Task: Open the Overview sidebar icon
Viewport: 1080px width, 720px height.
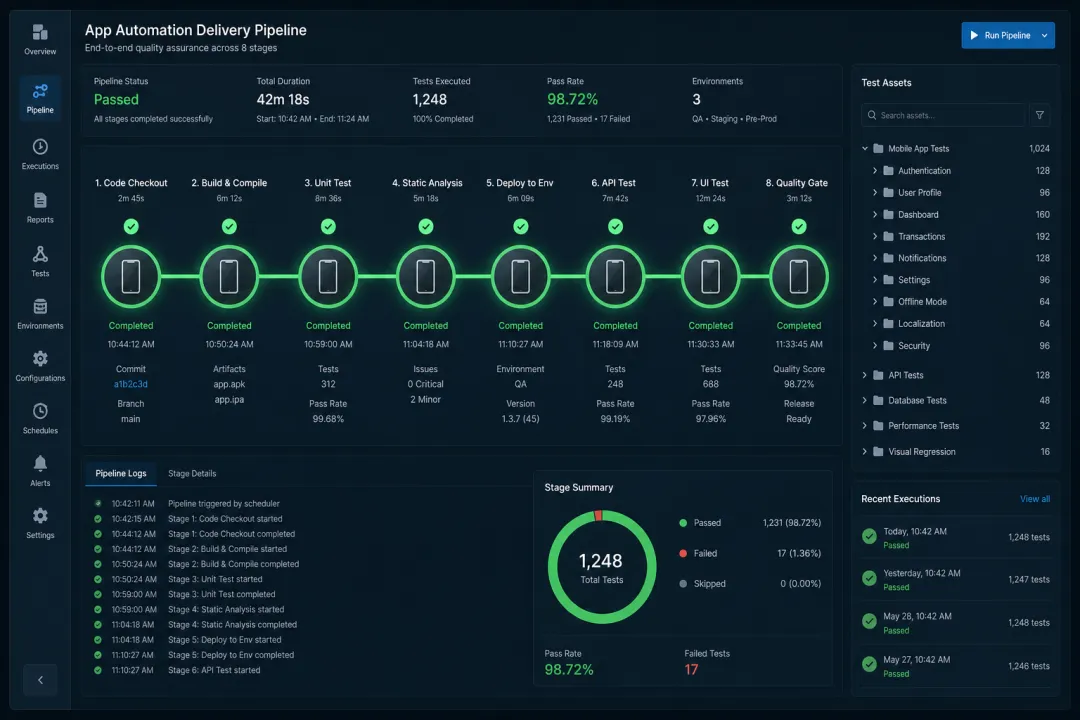Action: coord(40,32)
